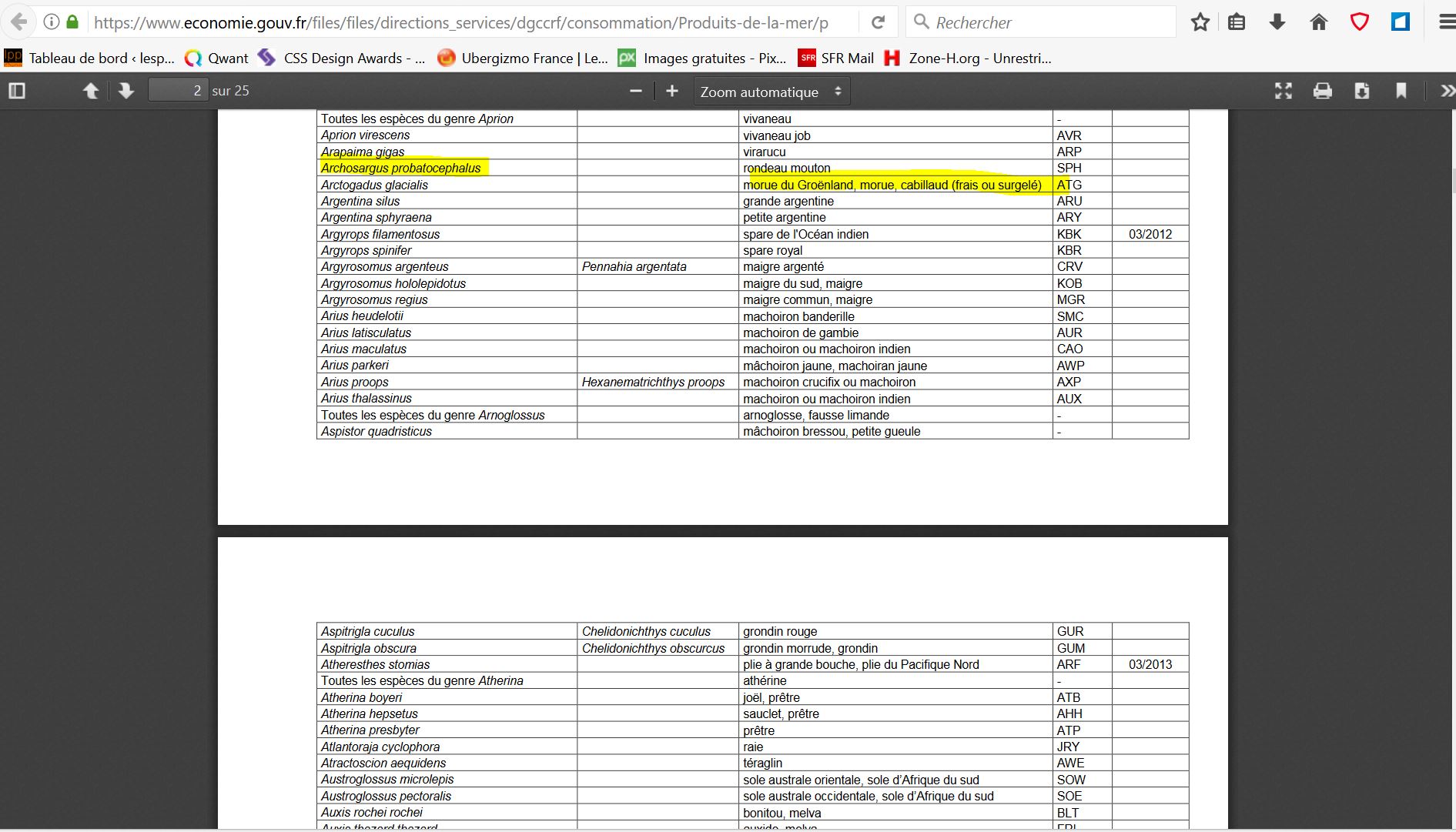Go to previous page in PDF
This screenshot has width=1456, height=832.
point(91,91)
